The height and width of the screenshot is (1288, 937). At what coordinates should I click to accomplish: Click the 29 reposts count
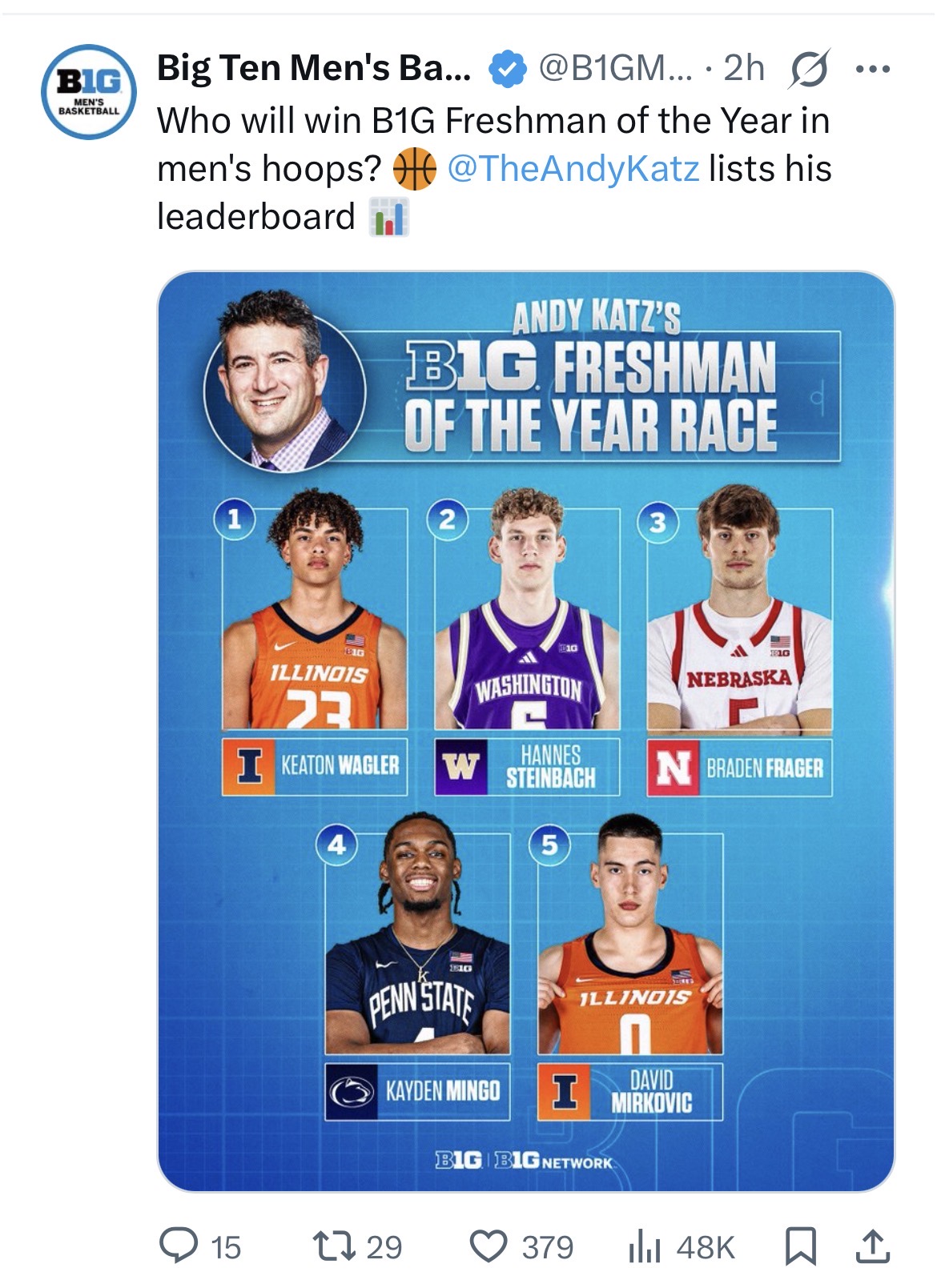384,1247
